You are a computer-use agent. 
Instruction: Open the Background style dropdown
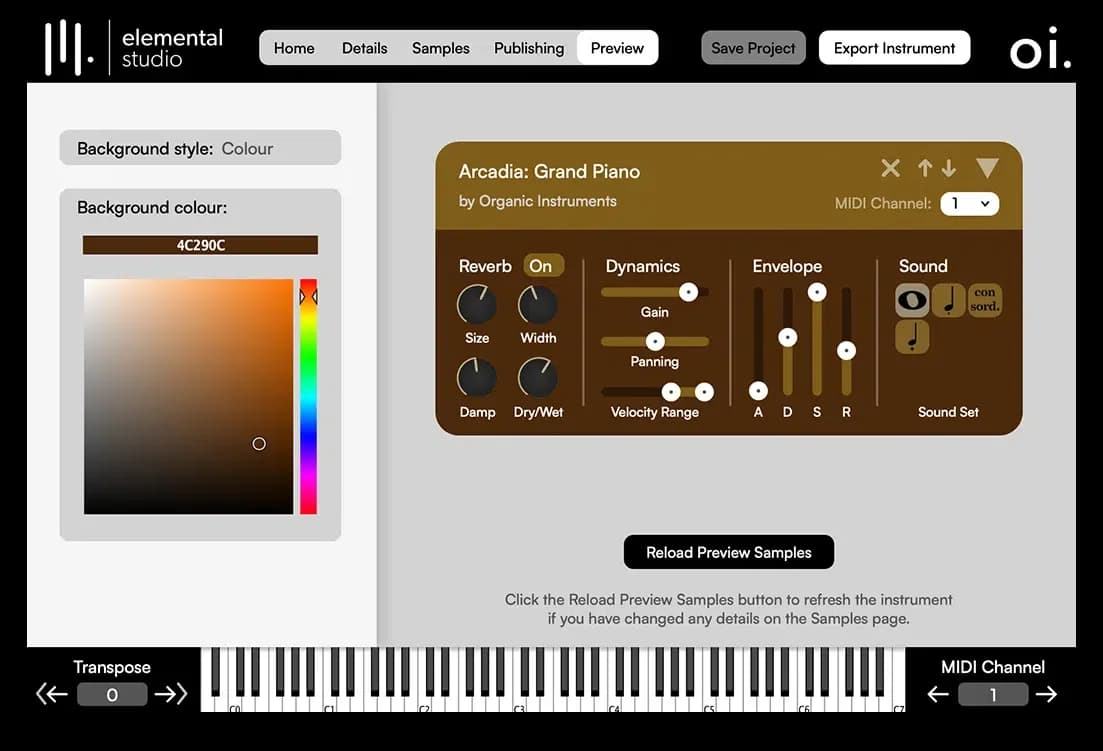[200, 148]
